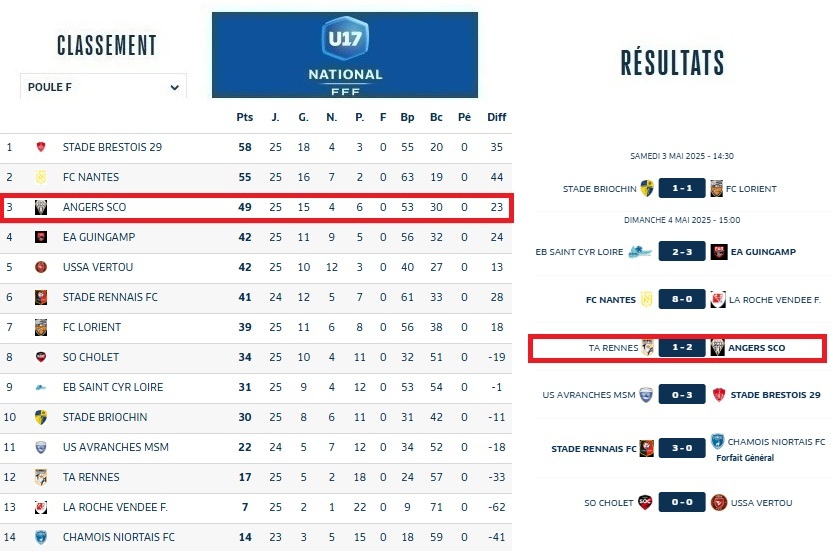Click the Classement heading

[x=107, y=46]
